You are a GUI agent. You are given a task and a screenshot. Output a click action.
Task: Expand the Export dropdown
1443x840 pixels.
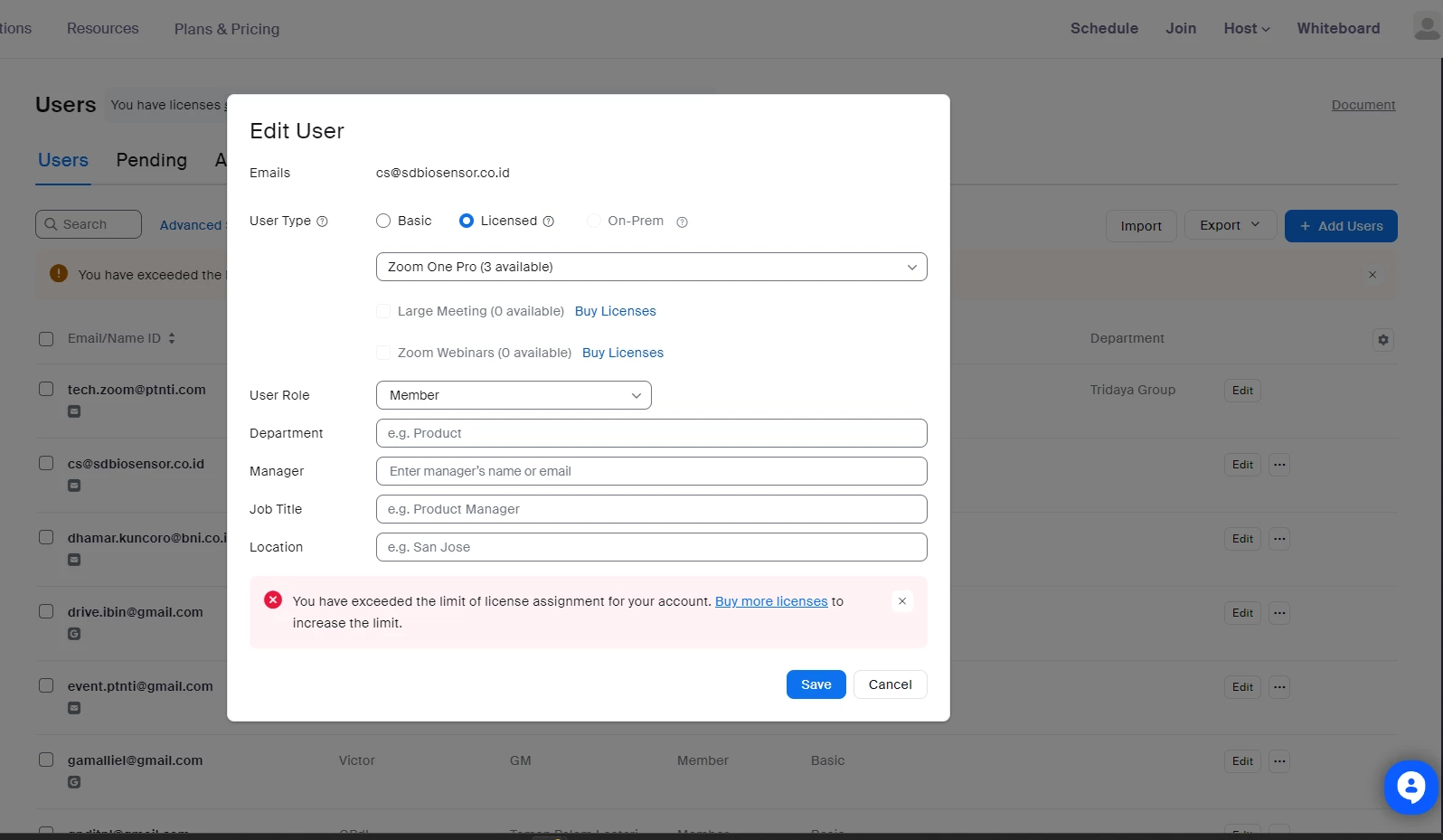[1231, 225]
